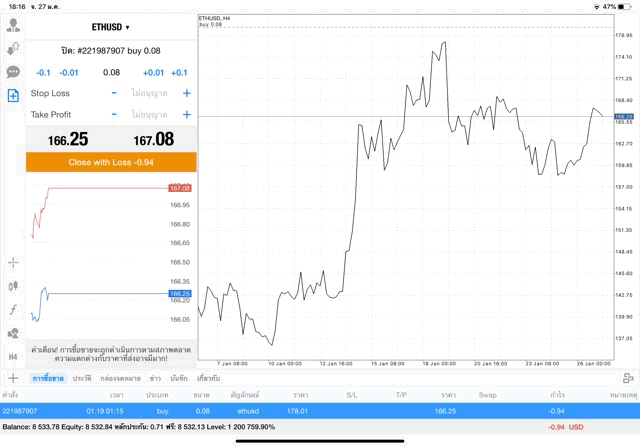The image size is (640, 447).
Task: Decrease volume by 0.1
Action: point(43,73)
